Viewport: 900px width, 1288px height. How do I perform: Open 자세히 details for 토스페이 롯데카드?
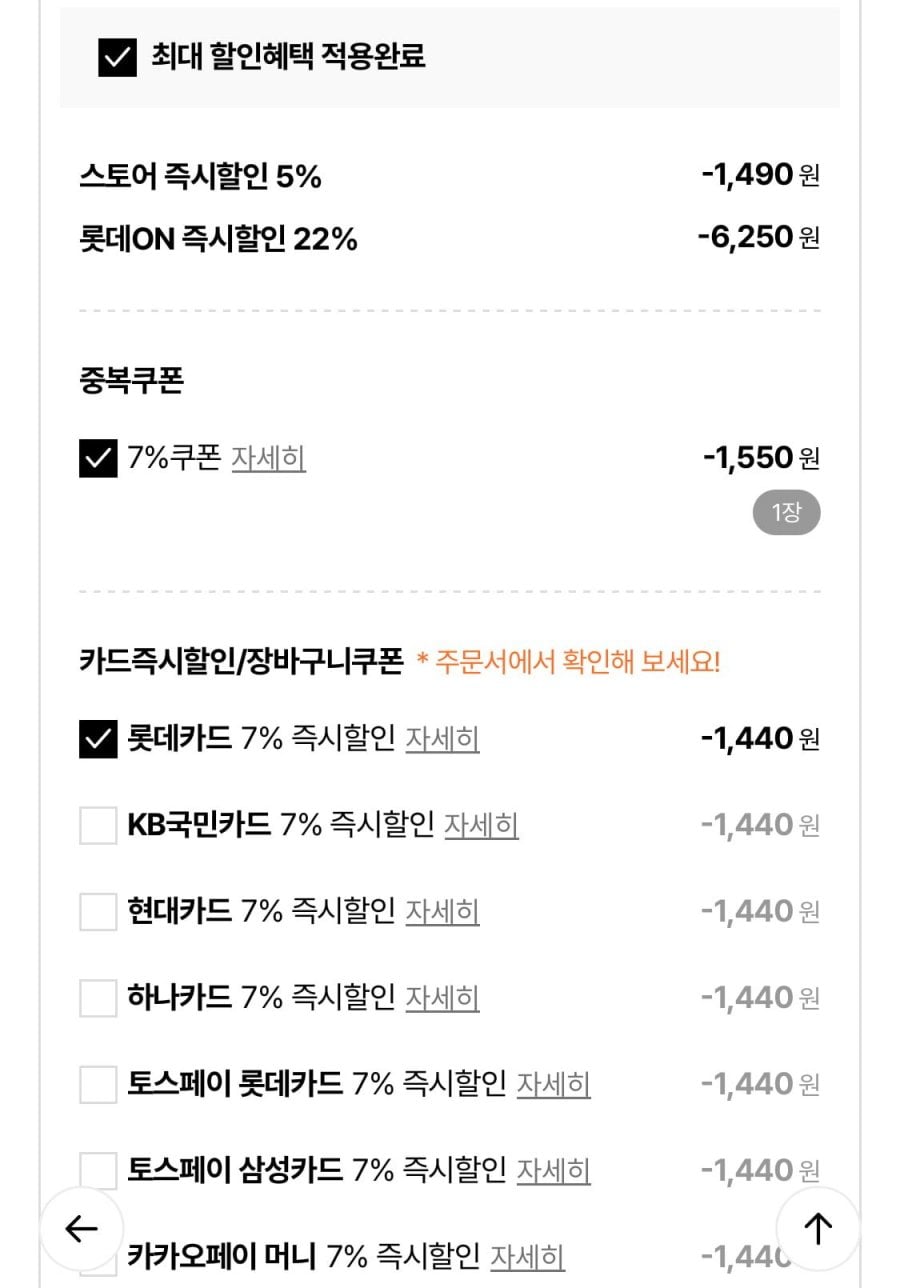(553, 1083)
